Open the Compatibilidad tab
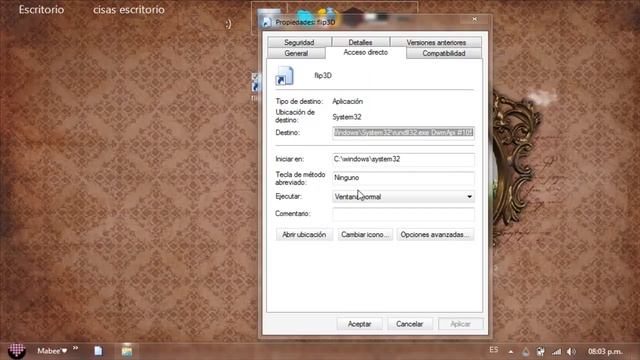Screen dimensions: 640x360 tap(444, 53)
